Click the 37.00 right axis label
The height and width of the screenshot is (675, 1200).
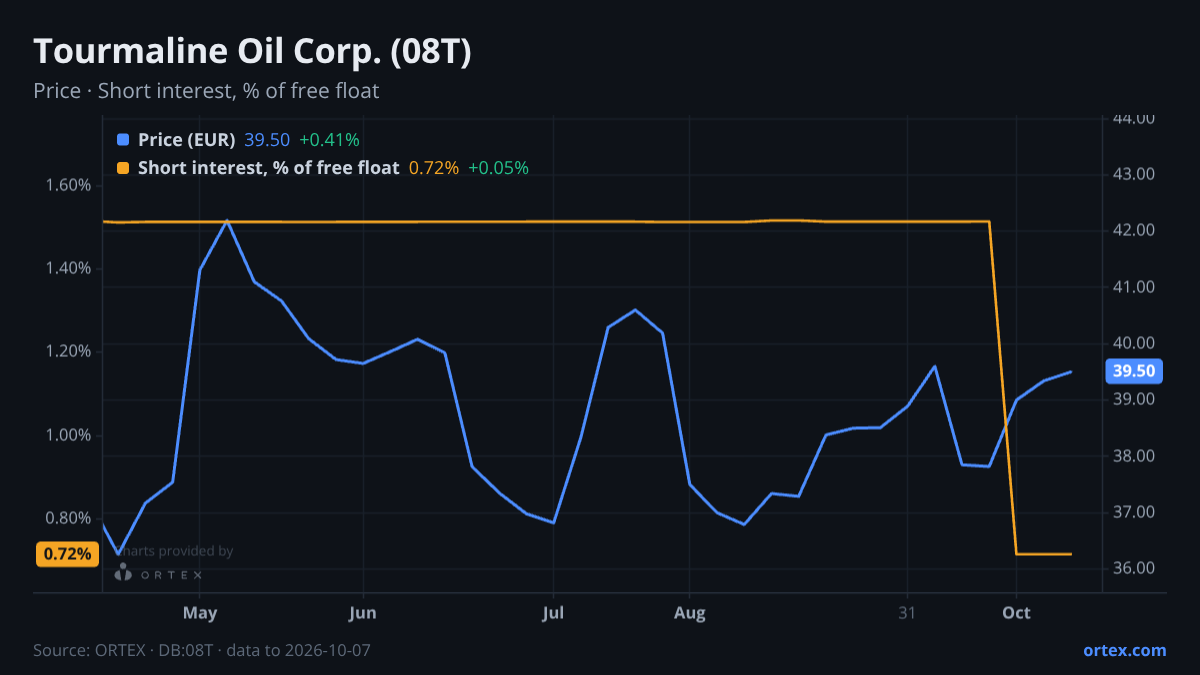tap(1135, 512)
